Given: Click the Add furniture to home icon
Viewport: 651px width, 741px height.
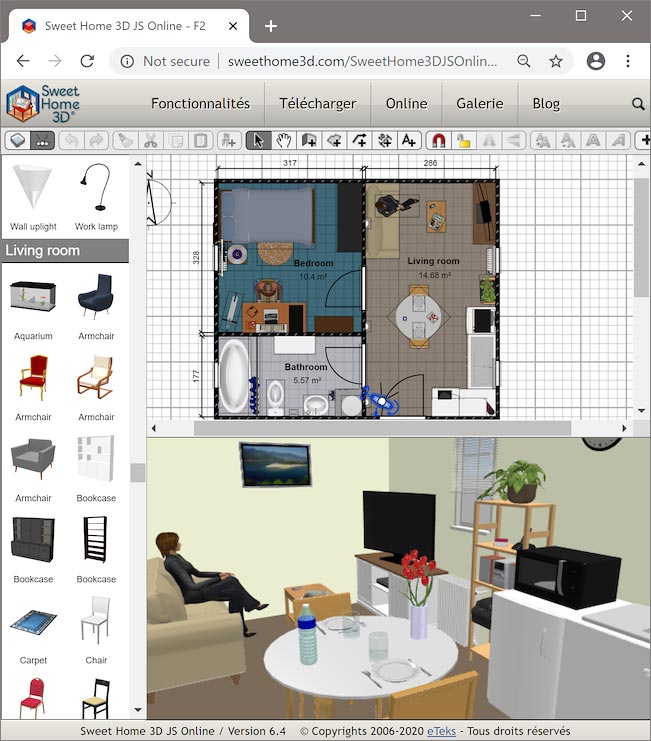Looking at the screenshot, I should coord(229,140).
